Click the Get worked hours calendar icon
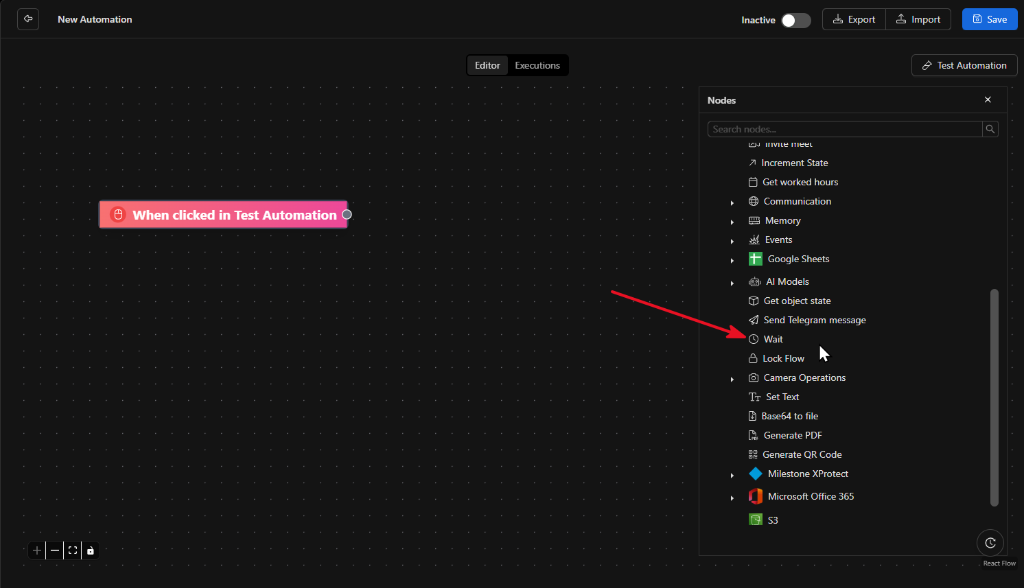This screenshot has height=588, width=1024. (753, 182)
